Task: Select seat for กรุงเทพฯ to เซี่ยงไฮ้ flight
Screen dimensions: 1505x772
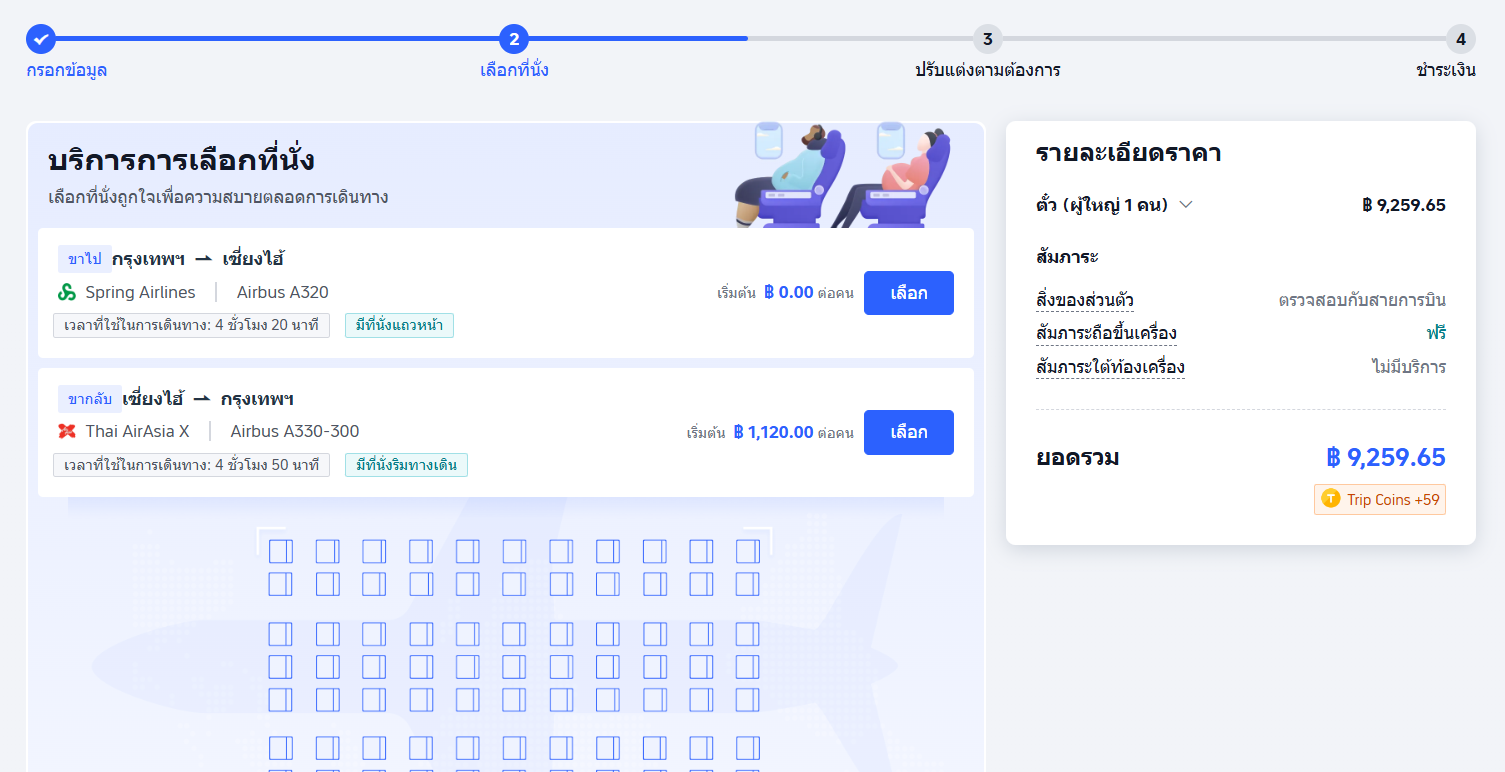Action: click(x=908, y=293)
